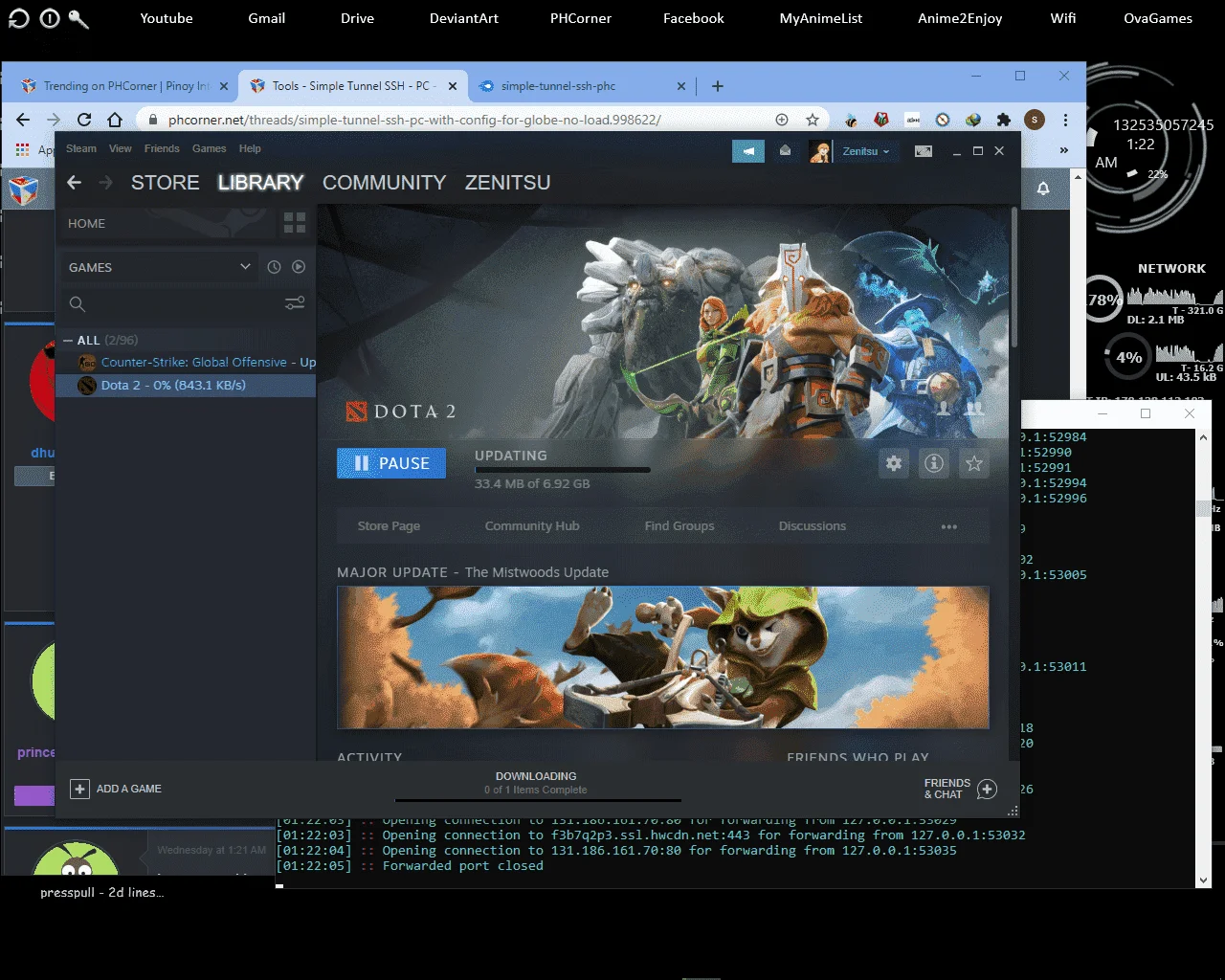This screenshot has height=980, width=1225.
Task: Bookmark this page with the star
Action: [813, 120]
